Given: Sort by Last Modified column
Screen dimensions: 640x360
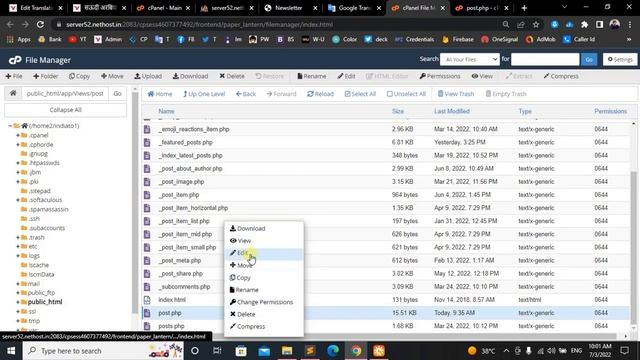Looking at the screenshot, I should [452, 111].
